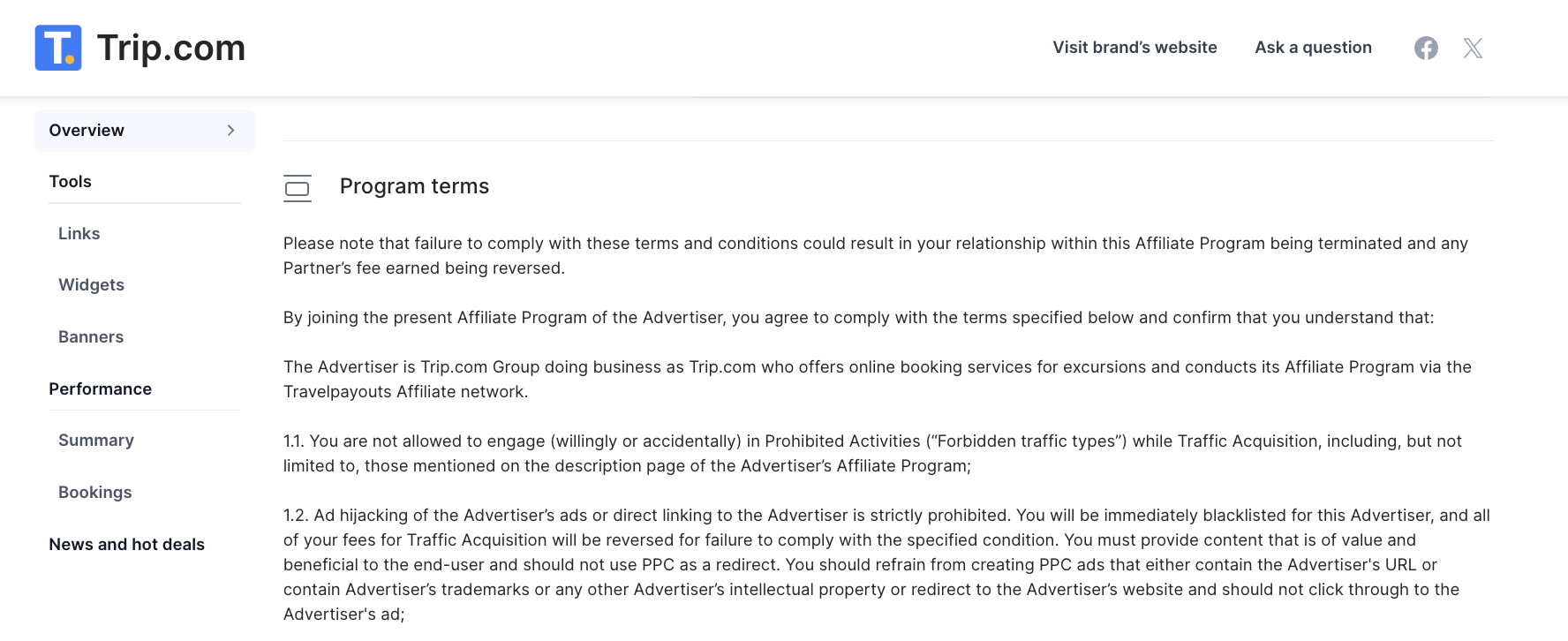Click the Trip.com blue T logo
1568x641 pixels.
[x=58, y=48]
